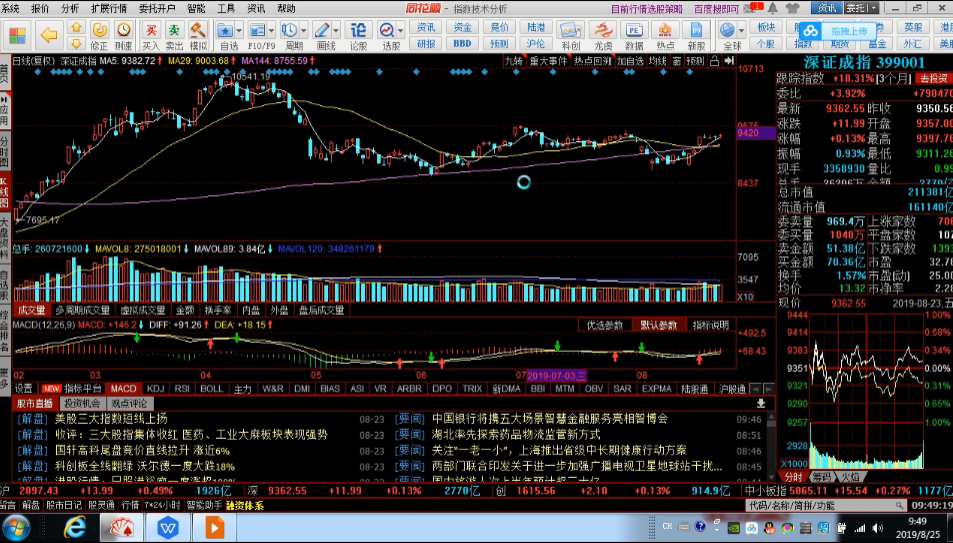Open the 扩展行情 menu
The height and width of the screenshot is (543, 953).
click(x=109, y=9)
